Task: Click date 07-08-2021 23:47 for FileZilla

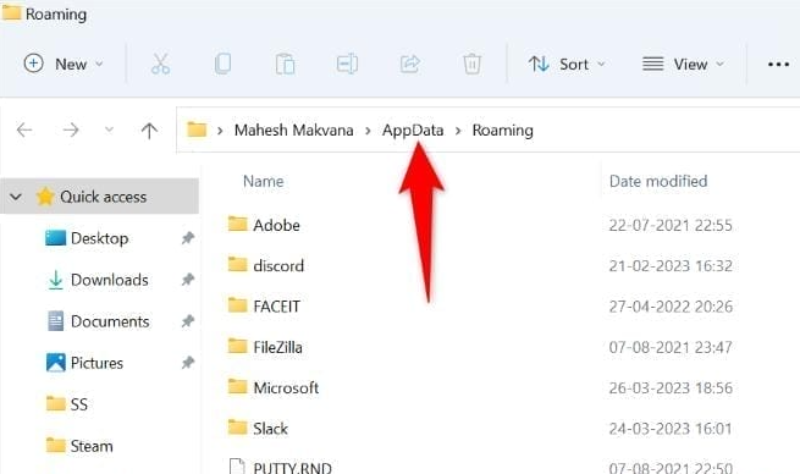Action: [670, 347]
